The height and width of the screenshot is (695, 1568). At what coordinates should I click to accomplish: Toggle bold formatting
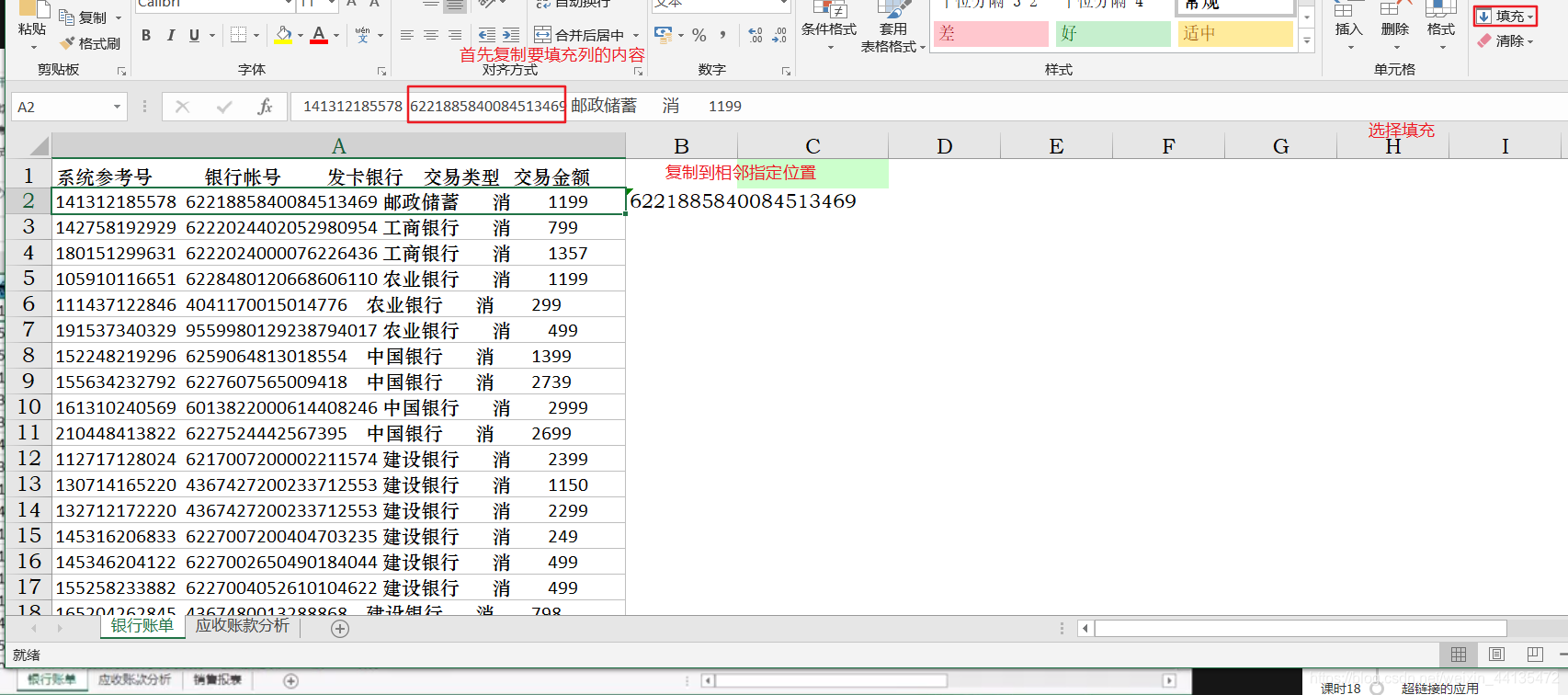tap(146, 35)
